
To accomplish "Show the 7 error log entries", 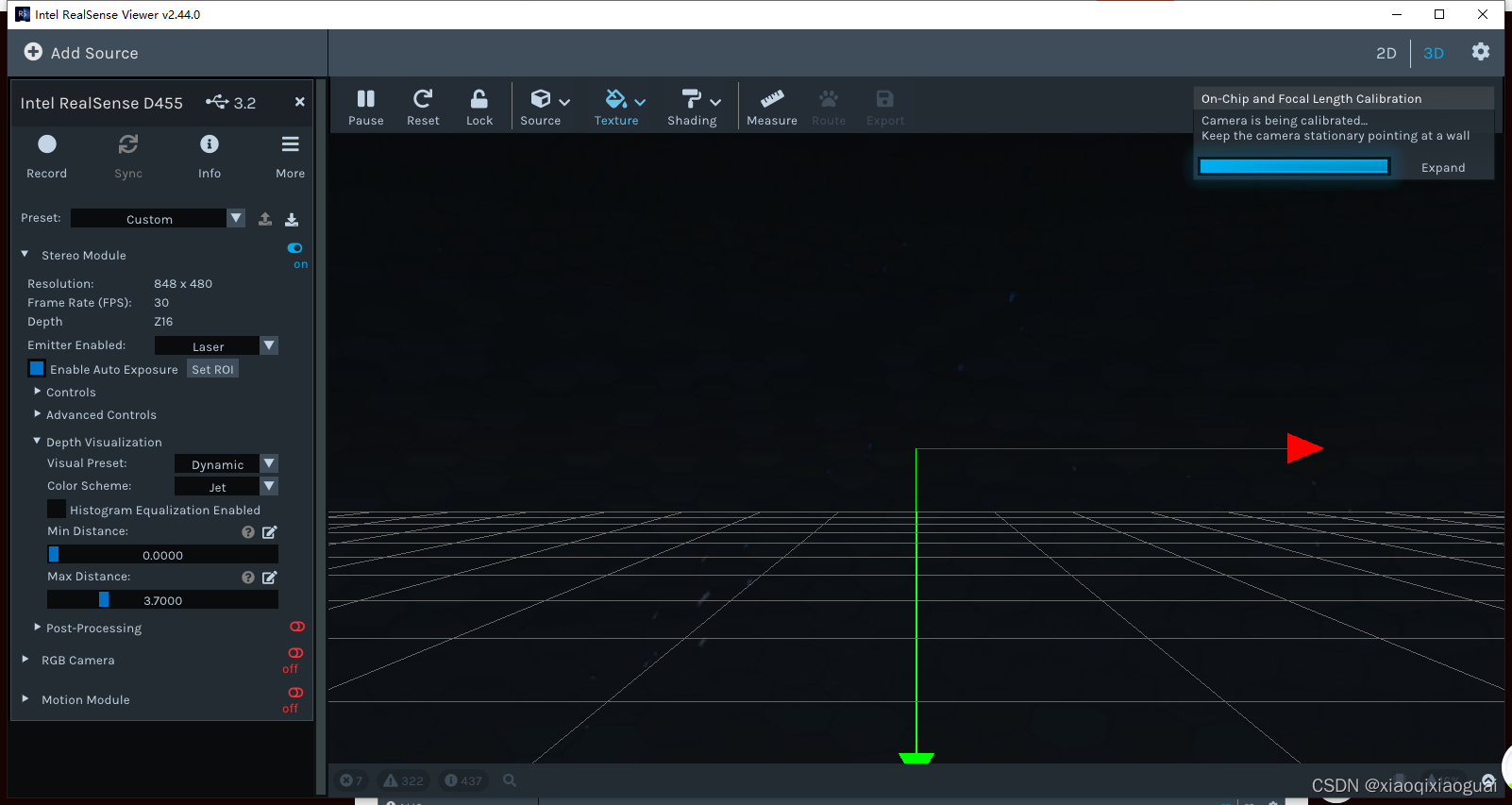I will (x=352, y=780).
